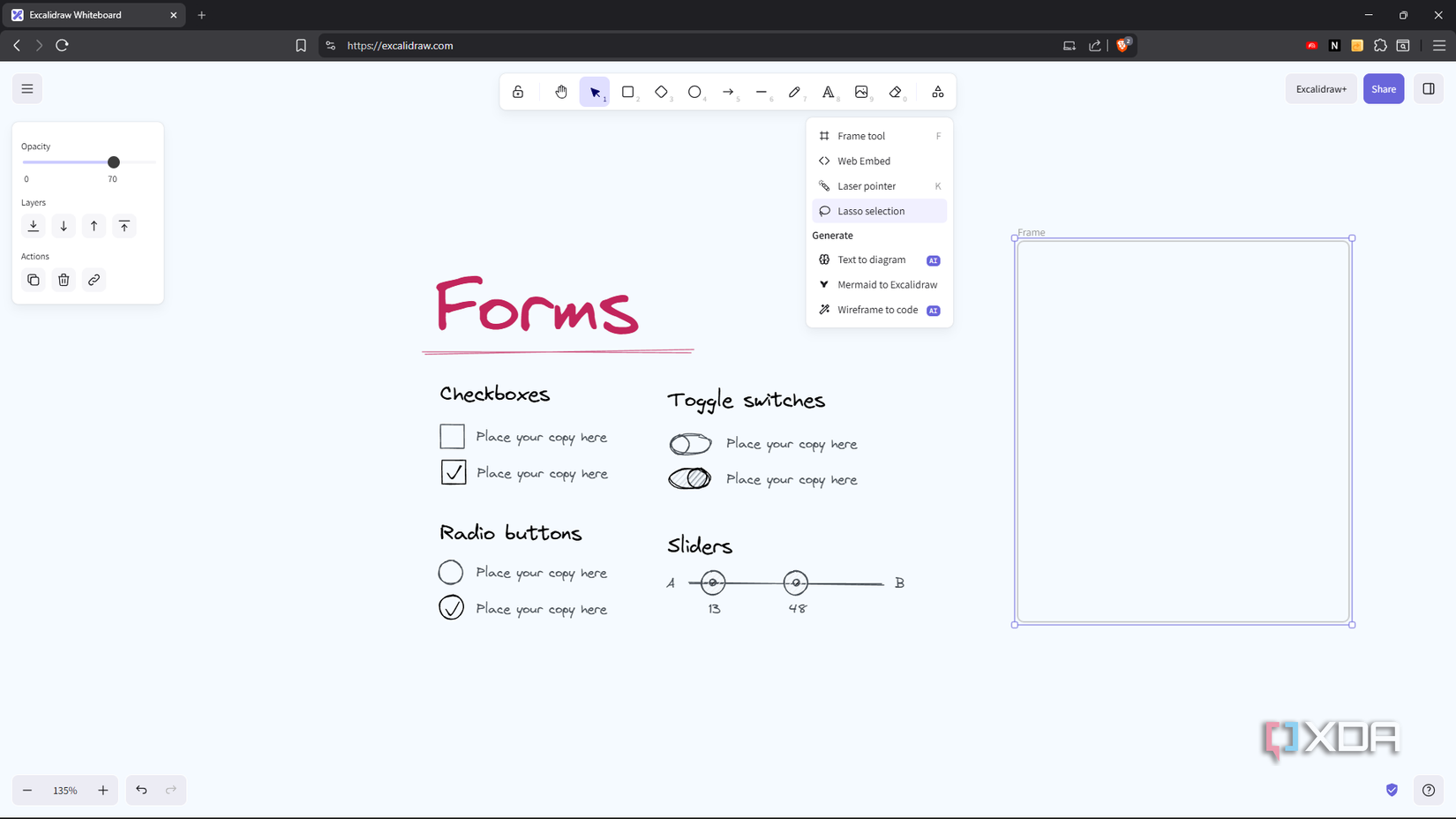This screenshot has height=819, width=1456.
Task: Select the Draw pencil tool
Action: [794, 92]
